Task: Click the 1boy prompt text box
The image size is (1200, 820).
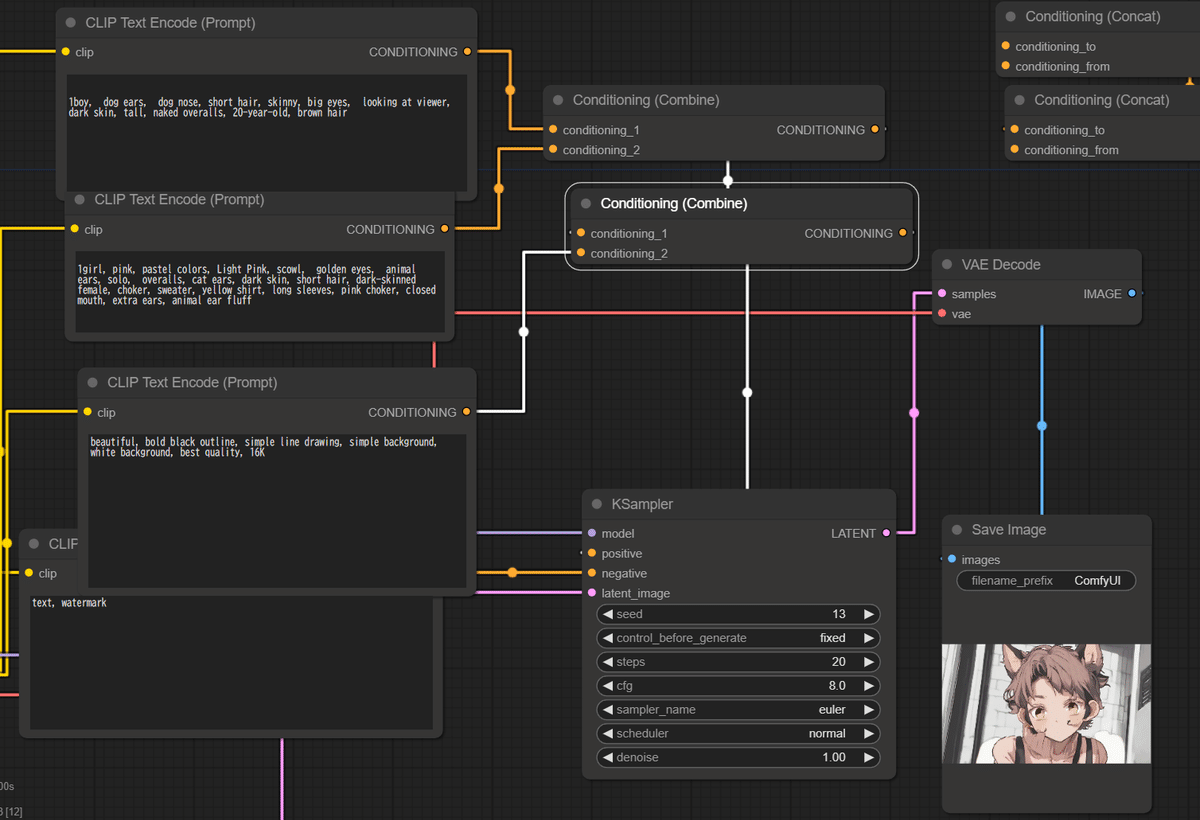Action: pyautogui.click(x=267, y=132)
